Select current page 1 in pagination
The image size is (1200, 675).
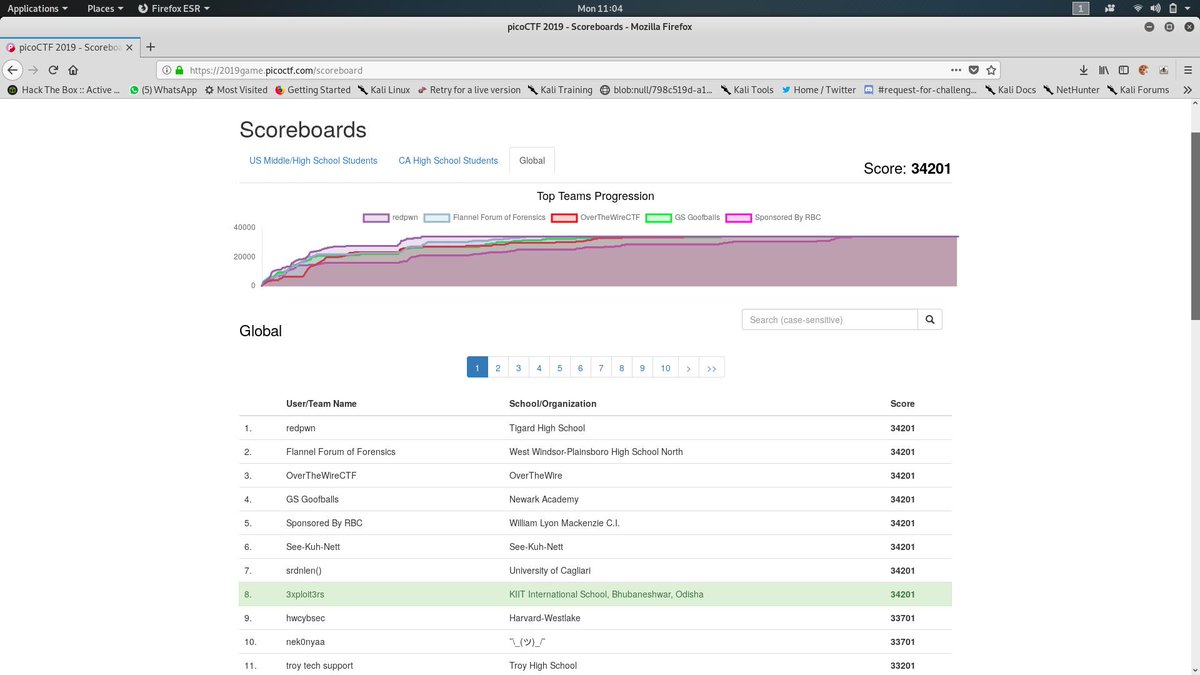click(x=477, y=368)
